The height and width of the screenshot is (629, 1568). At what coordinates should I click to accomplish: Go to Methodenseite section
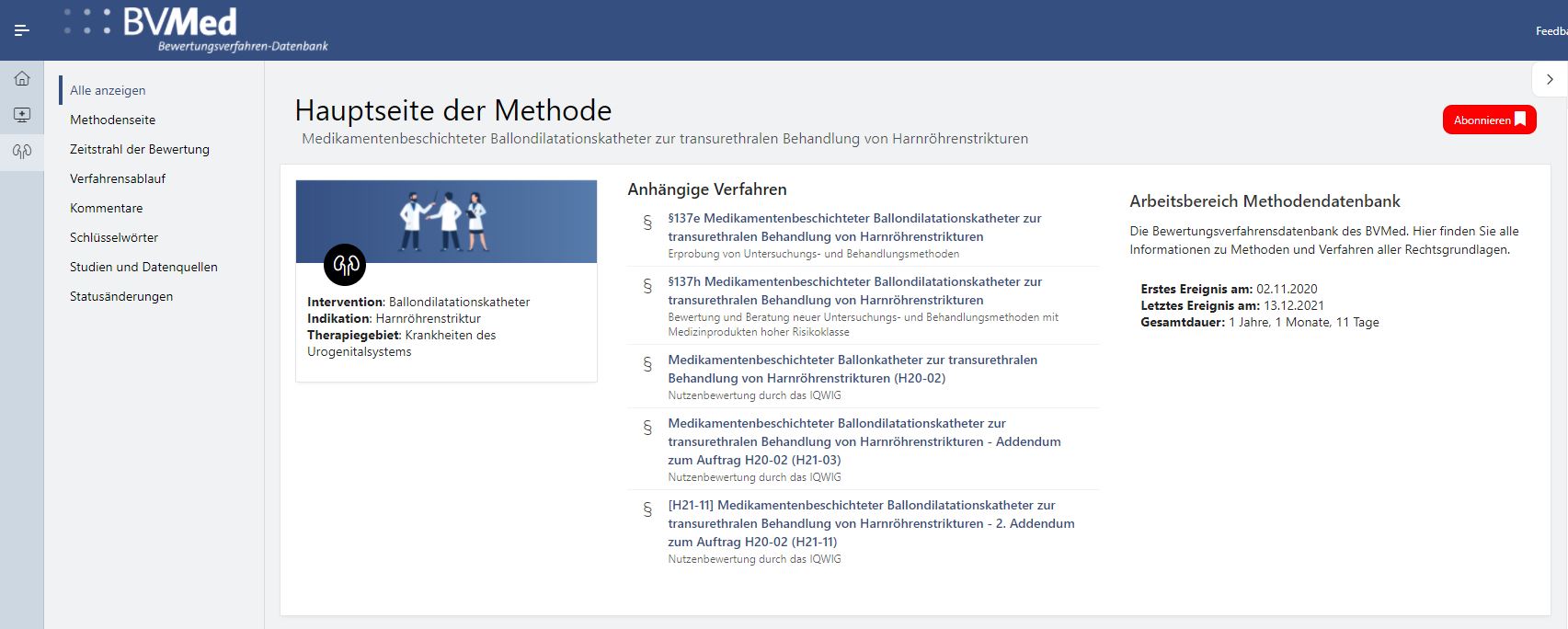click(x=112, y=120)
